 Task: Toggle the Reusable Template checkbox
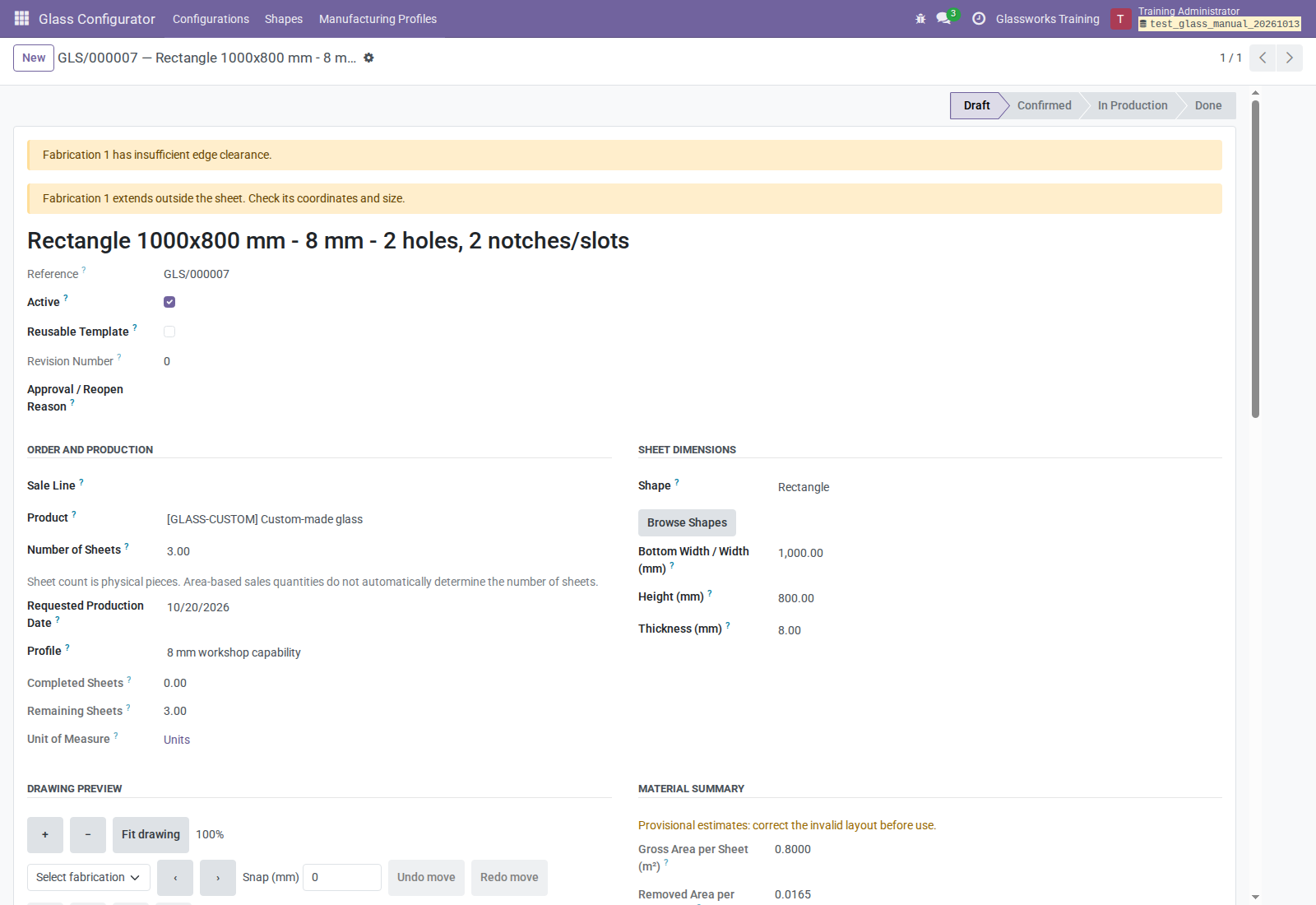point(169,332)
